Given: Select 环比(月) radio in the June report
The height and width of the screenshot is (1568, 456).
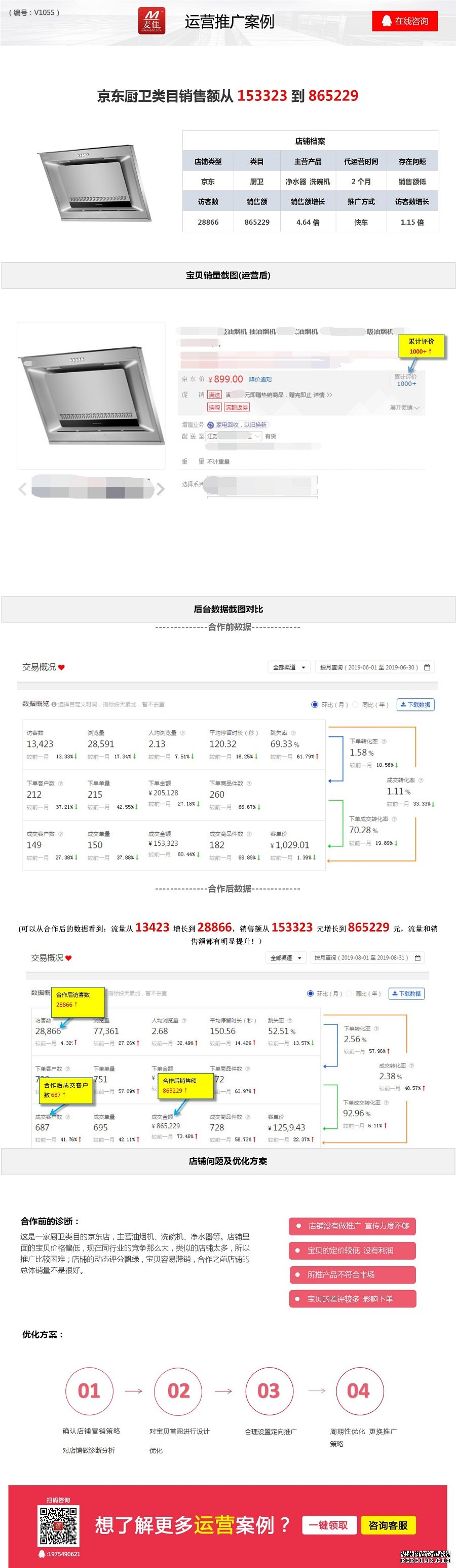Looking at the screenshot, I should (x=314, y=704).
